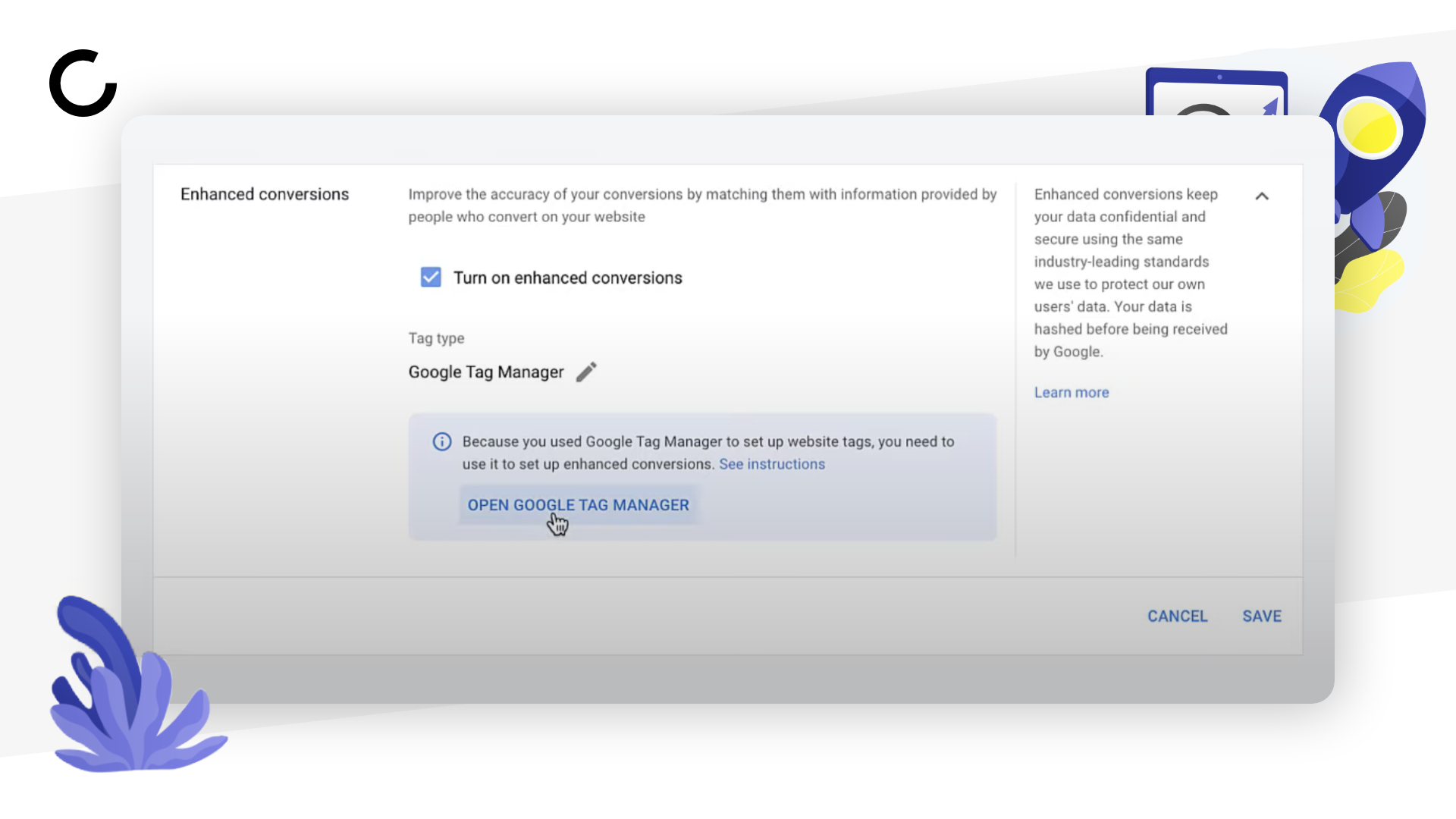Collapse the Enhanced conversions help panel
This screenshot has height=819, width=1456.
pos(1262,196)
